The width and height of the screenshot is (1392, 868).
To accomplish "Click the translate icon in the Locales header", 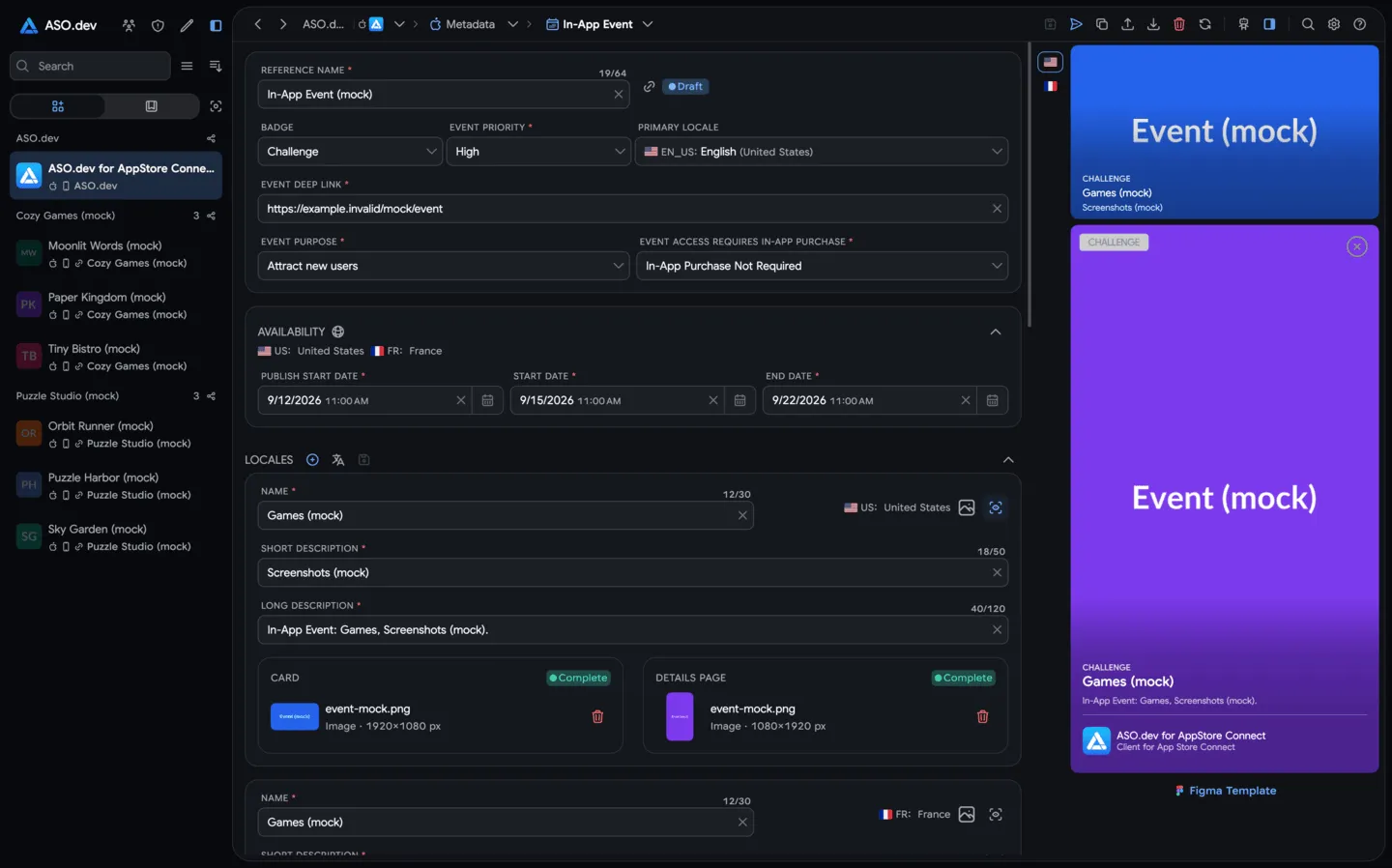I will pos(338,460).
